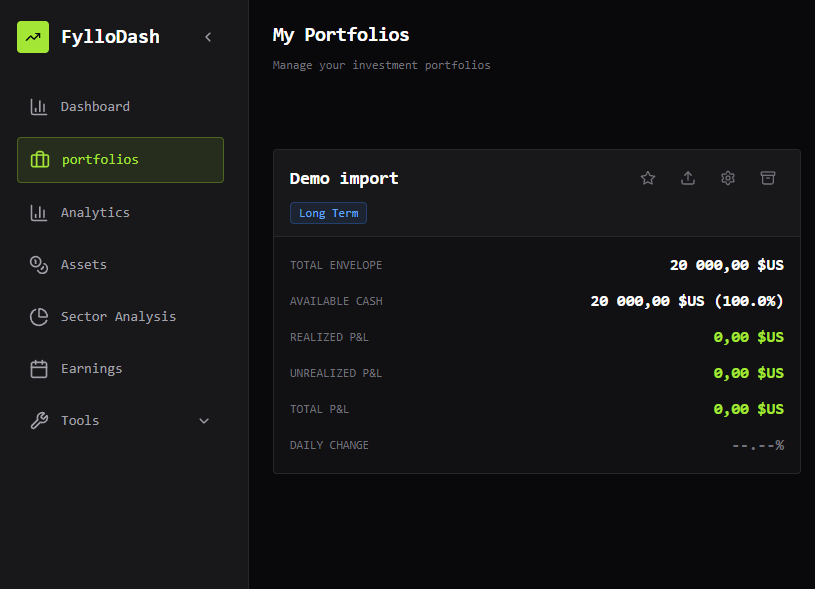The height and width of the screenshot is (589, 815).
Task: Click the export icon on the Demo import card
Action: tap(687, 177)
